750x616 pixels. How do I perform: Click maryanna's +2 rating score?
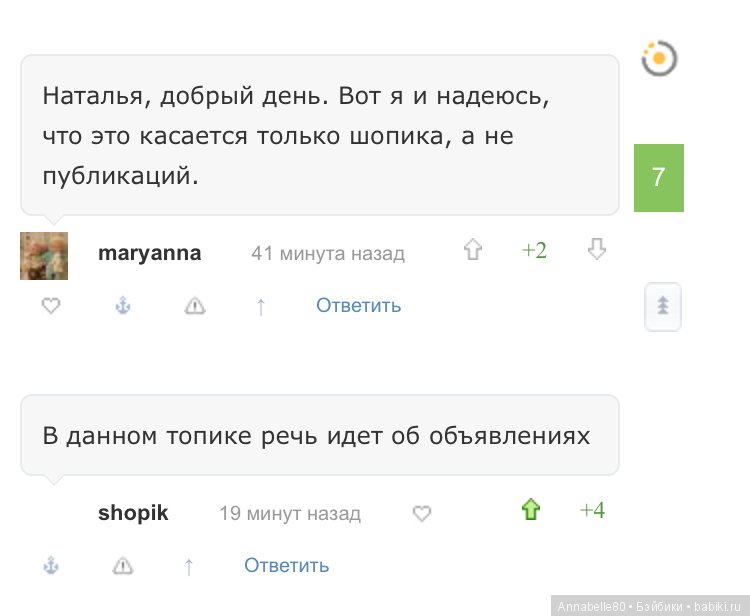(534, 251)
